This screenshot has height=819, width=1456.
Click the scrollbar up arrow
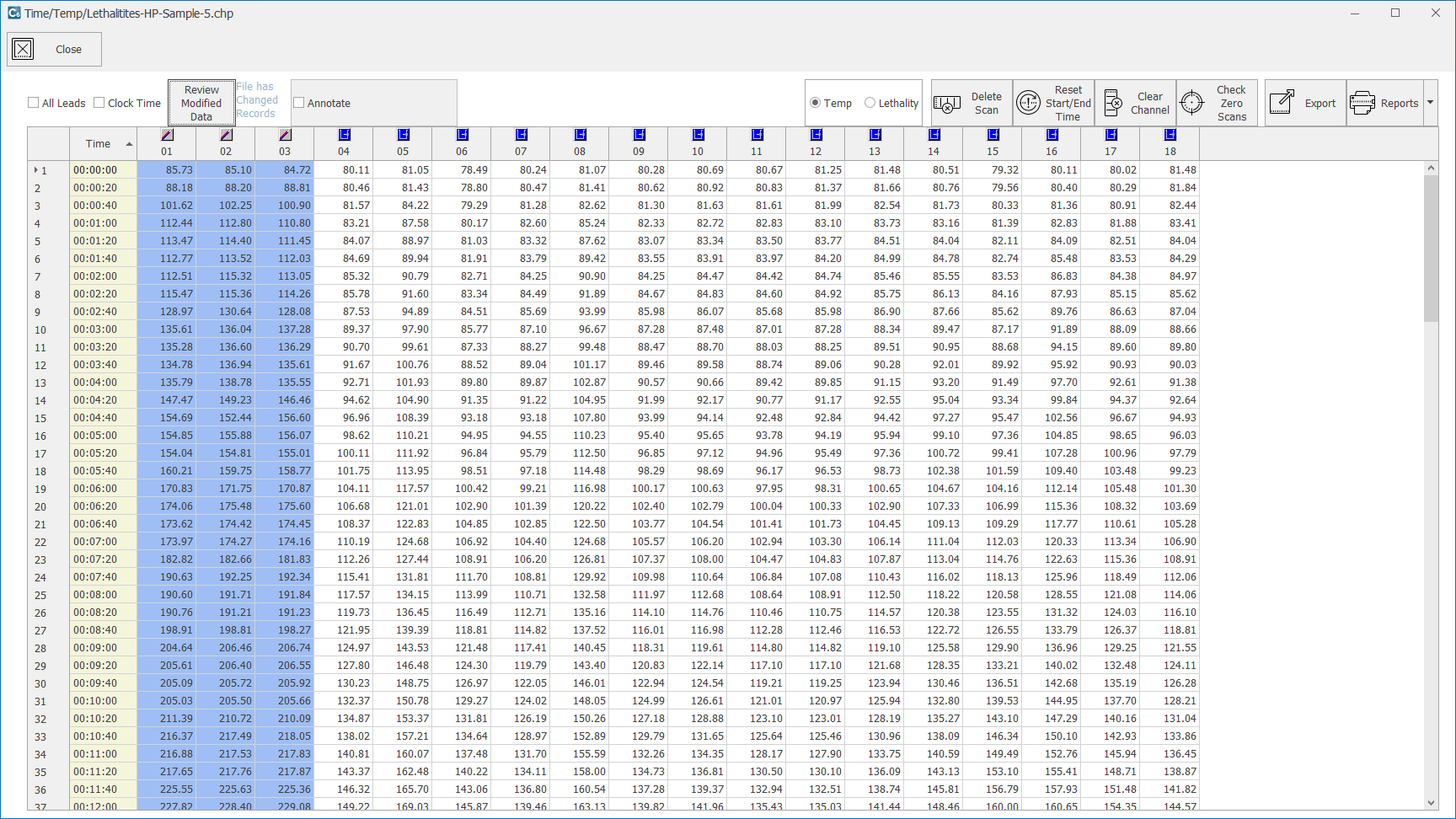(x=1431, y=168)
